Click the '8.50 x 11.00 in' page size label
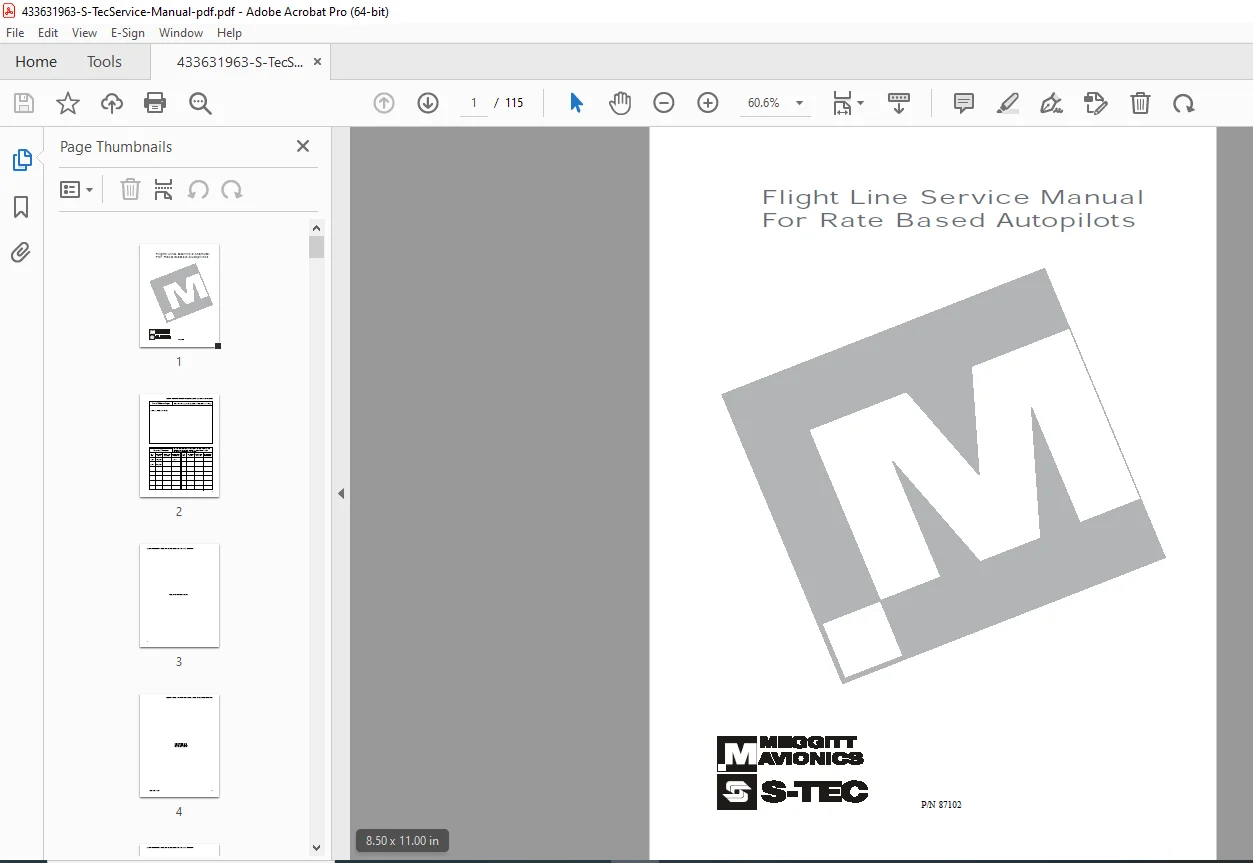 point(402,841)
